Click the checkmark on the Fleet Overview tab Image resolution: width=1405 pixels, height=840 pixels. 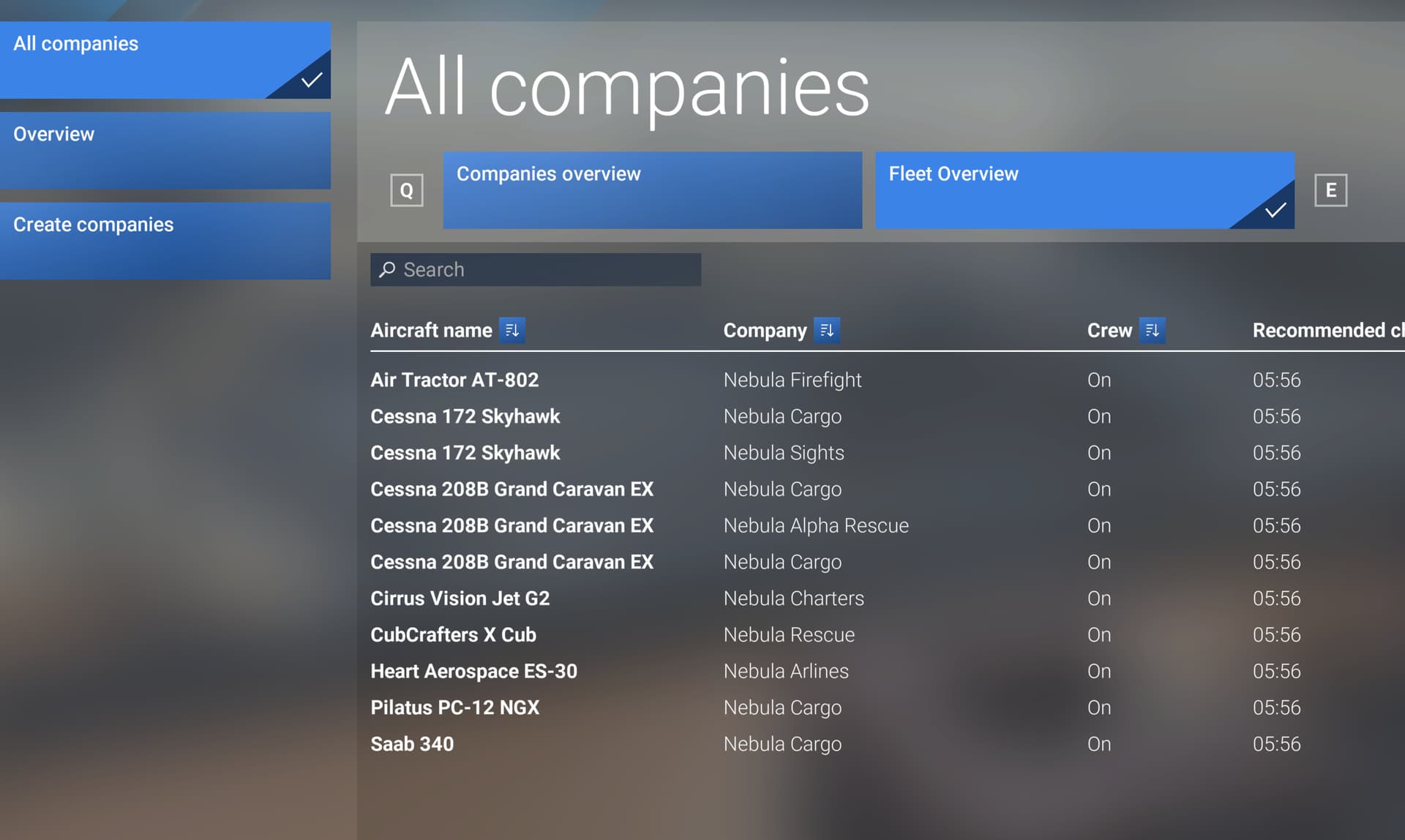[1275, 211]
